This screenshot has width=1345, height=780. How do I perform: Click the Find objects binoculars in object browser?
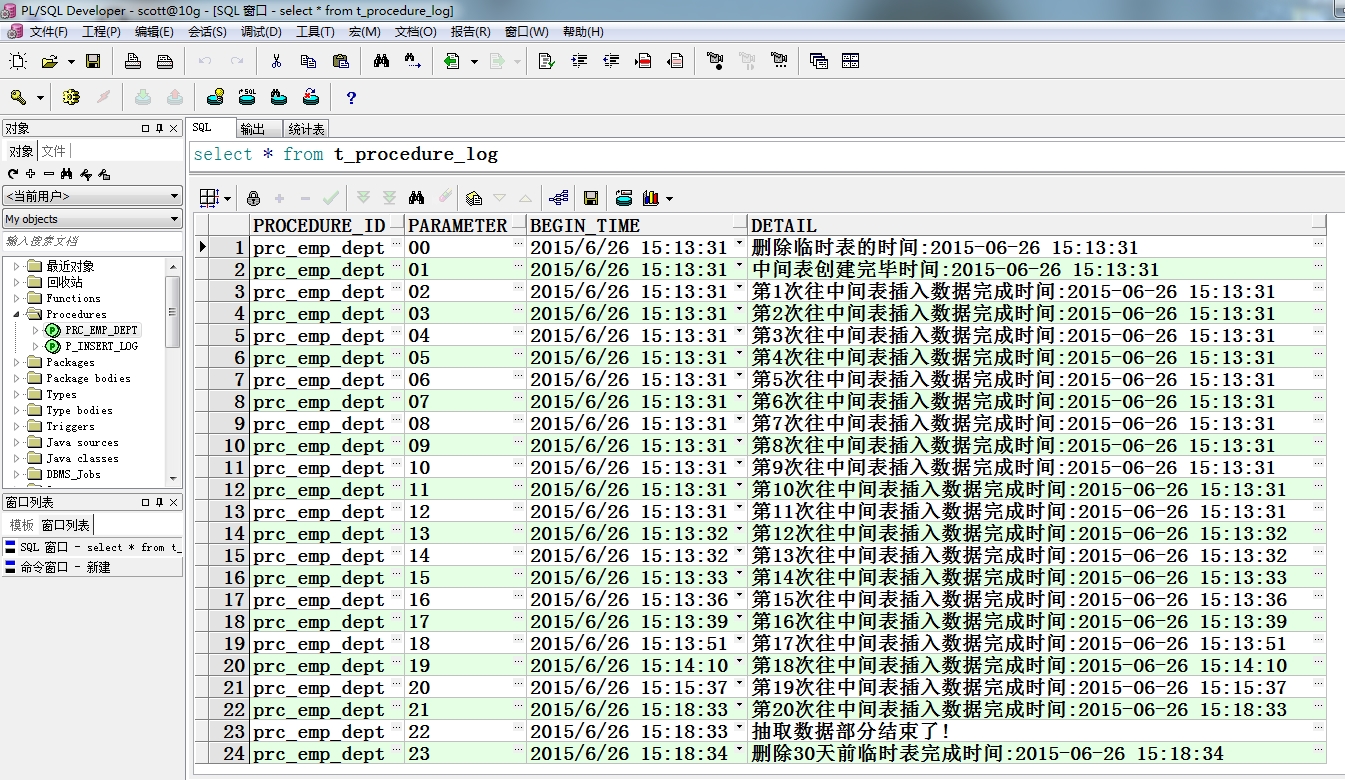click(x=67, y=174)
